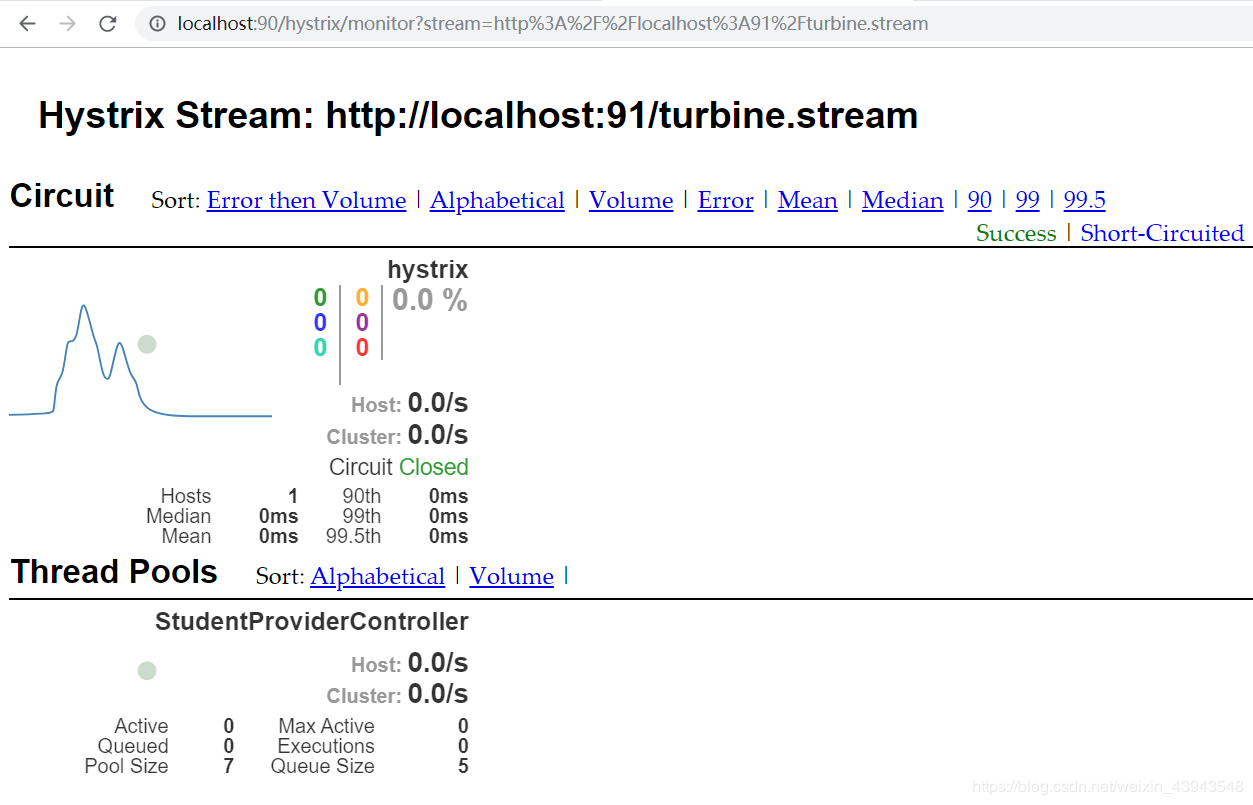The image size is (1253, 805).
Task: Click the purple rejected count 0
Action: (x=362, y=322)
